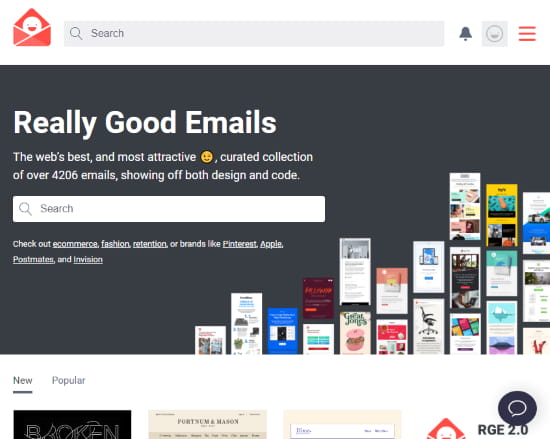Open the chat bubble widget
Image resolution: width=550 pixels, height=439 pixels.
click(x=517, y=408)
